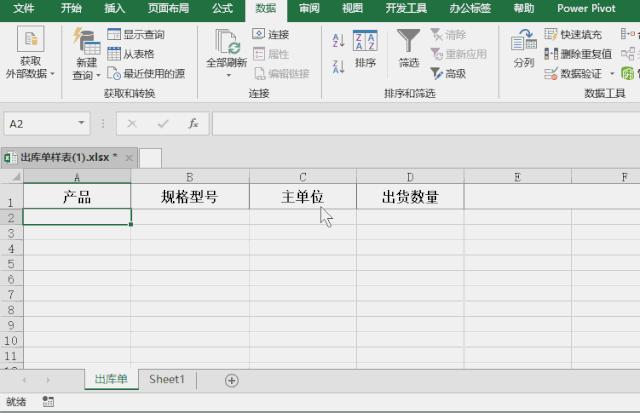Add a new sheet with plus icon

231,380
